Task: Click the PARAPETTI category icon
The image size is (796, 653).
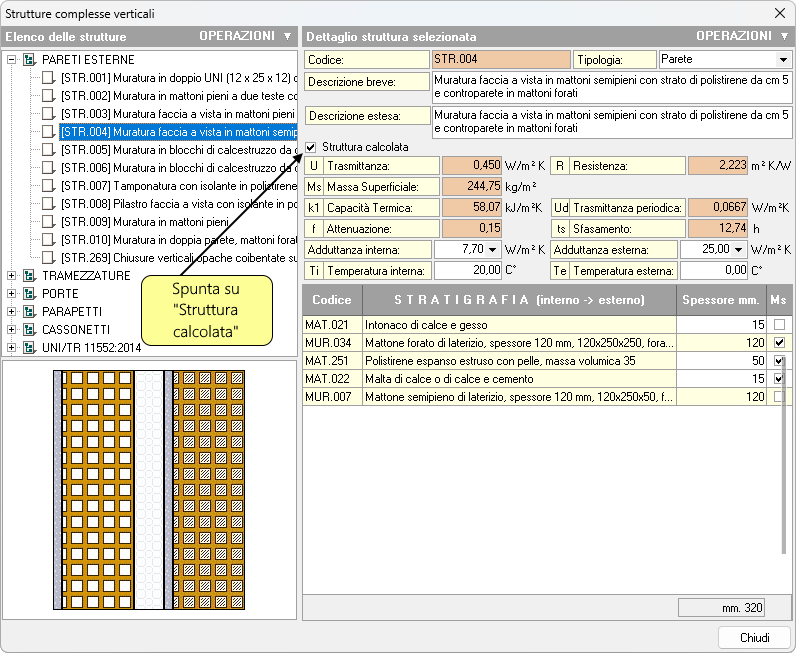Action: coord(29,312)
